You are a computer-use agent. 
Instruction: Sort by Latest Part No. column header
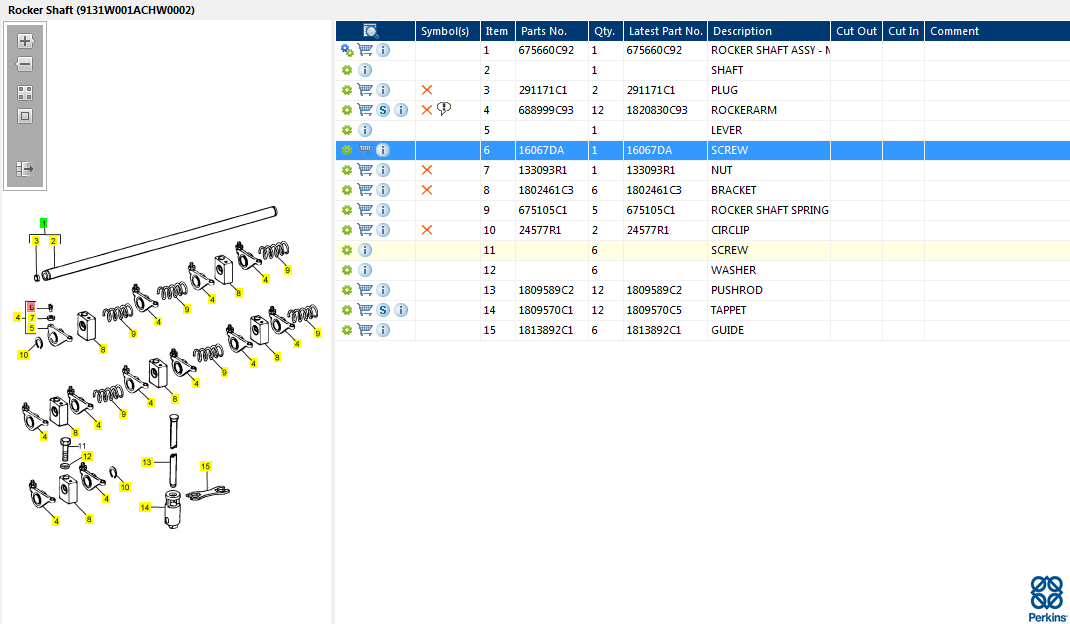tap(665, 31)
